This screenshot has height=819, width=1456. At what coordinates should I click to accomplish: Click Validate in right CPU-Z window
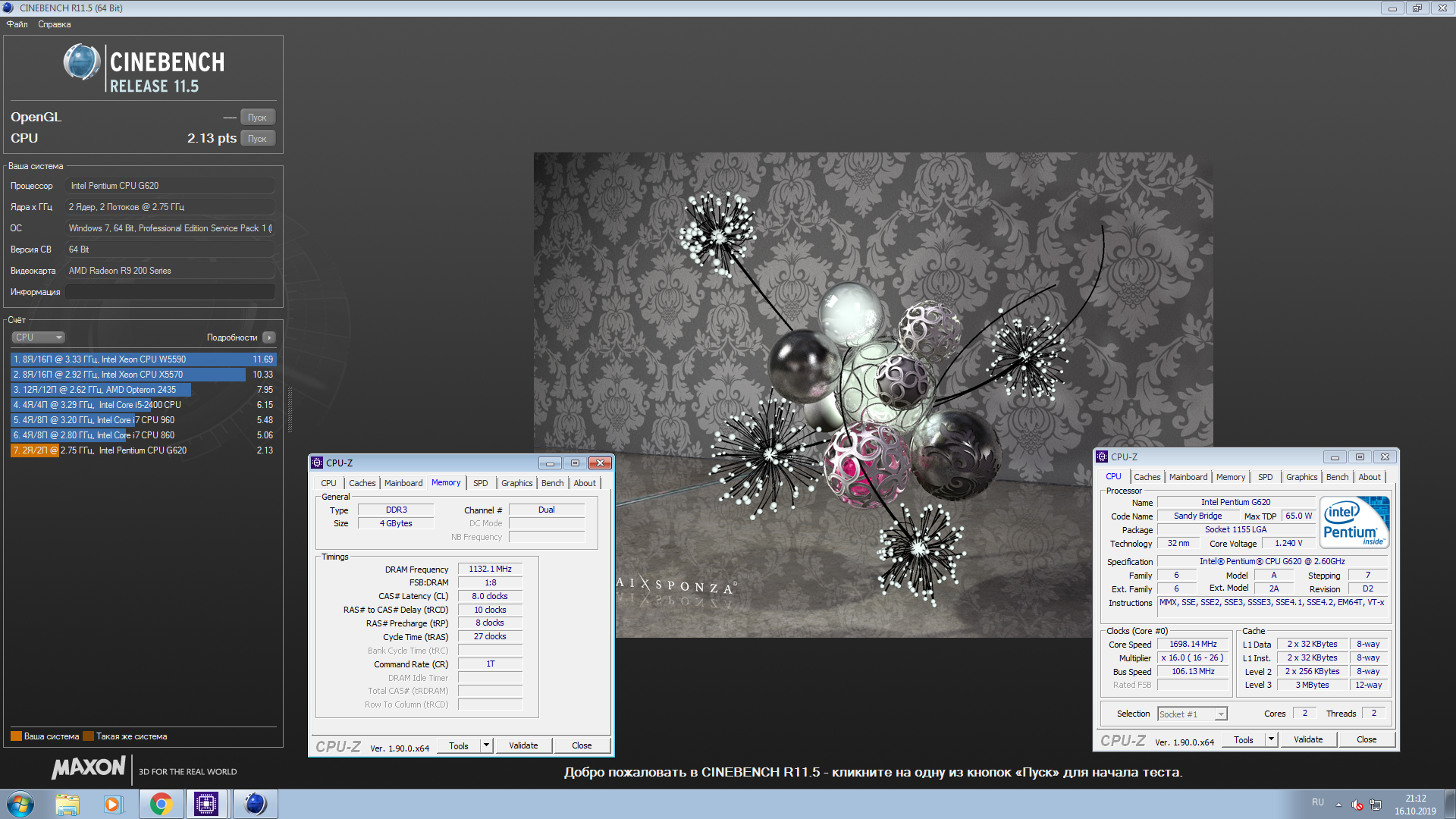[x=1308, y=739]
